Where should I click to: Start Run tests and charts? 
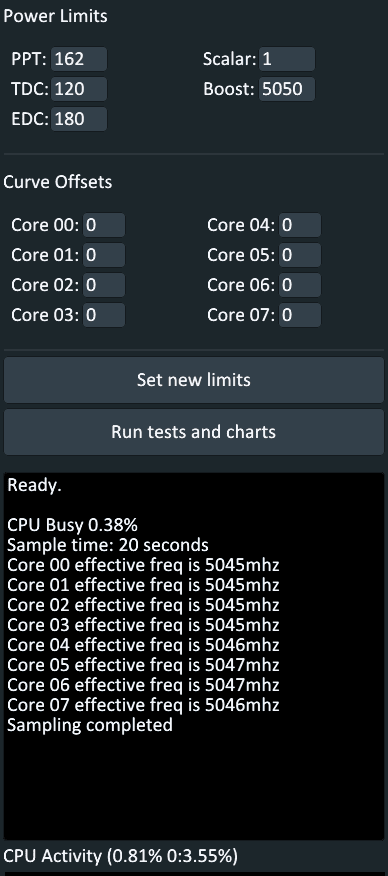(x=194, y=432)
